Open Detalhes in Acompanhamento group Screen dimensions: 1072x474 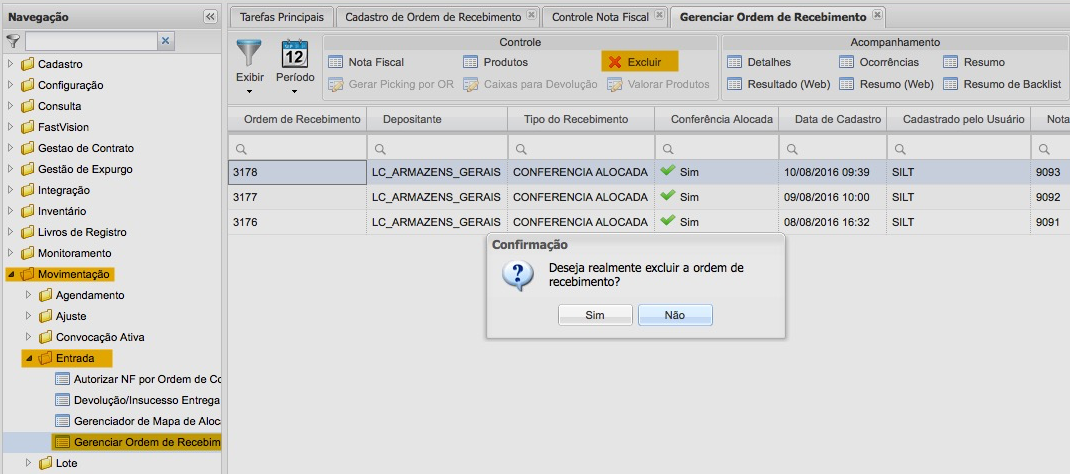point(759,62)
